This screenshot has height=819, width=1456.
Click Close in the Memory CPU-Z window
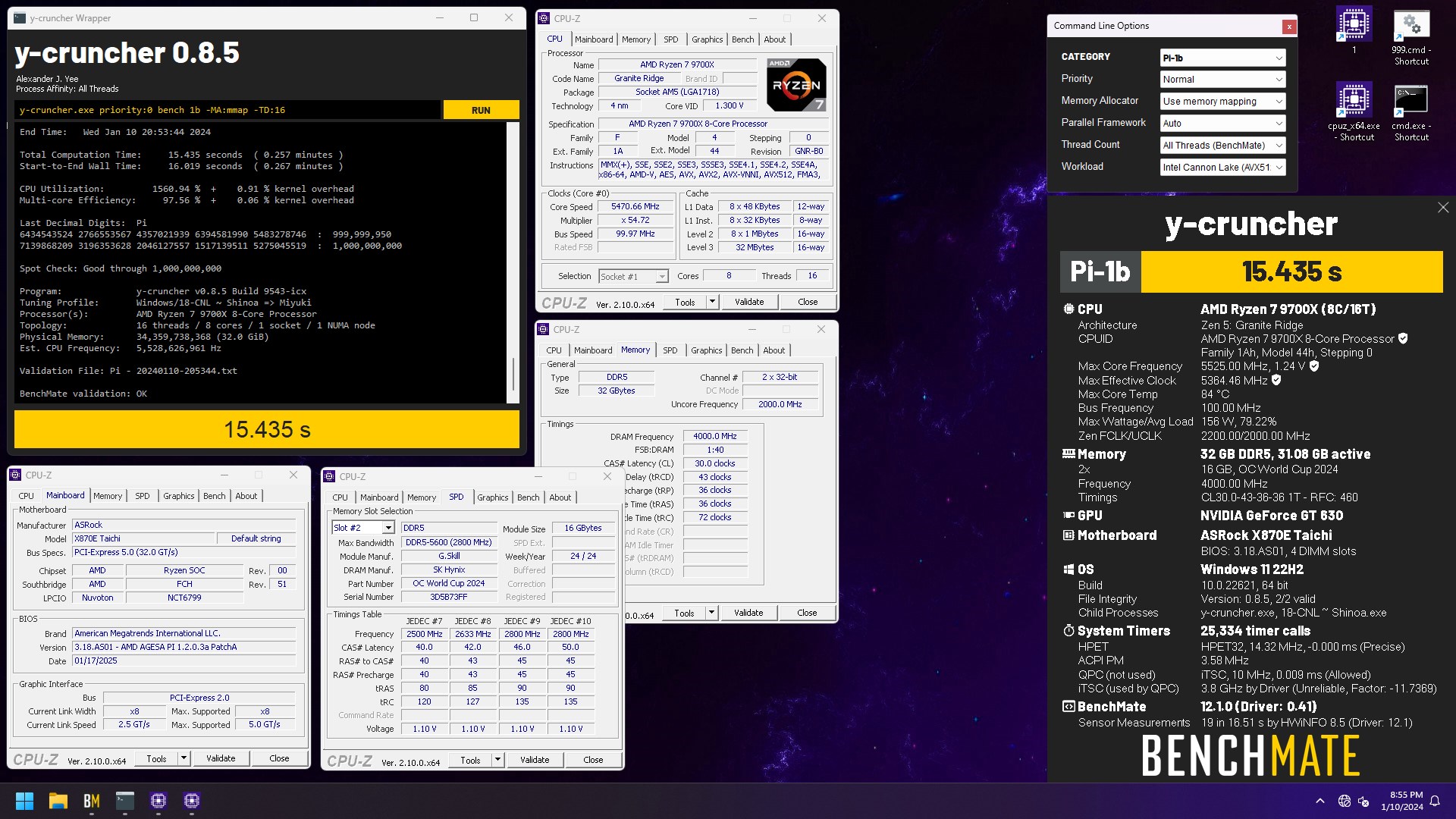[x=807, y=613]
